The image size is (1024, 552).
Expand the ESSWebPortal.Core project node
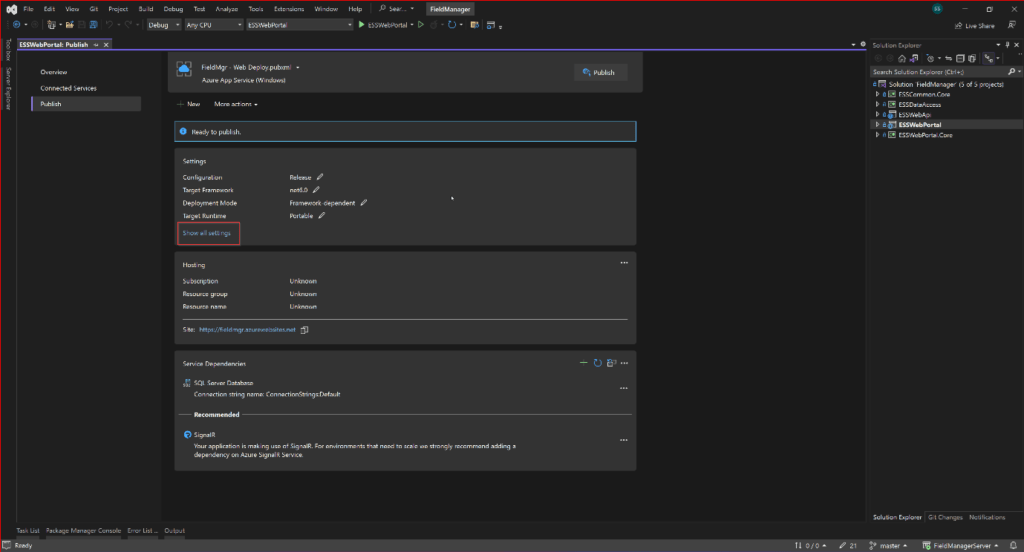[x=877, y=135]
